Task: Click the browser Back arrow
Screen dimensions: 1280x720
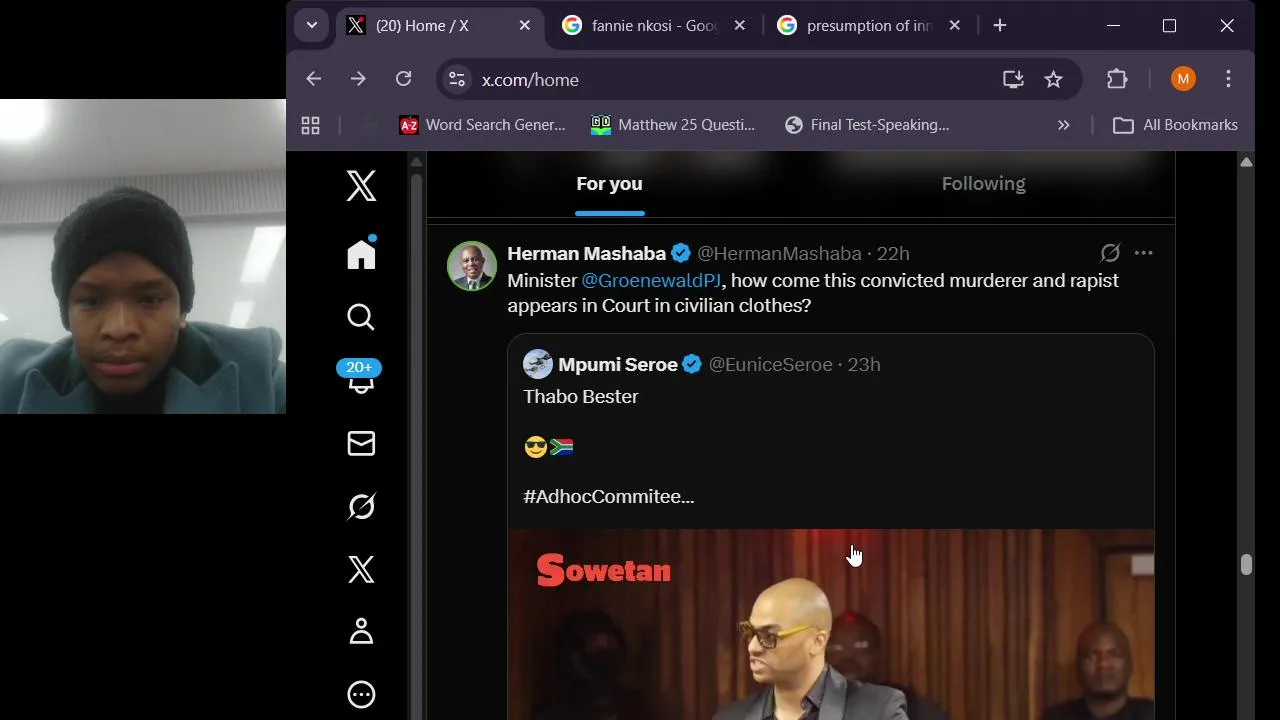Action: (314, 79)
